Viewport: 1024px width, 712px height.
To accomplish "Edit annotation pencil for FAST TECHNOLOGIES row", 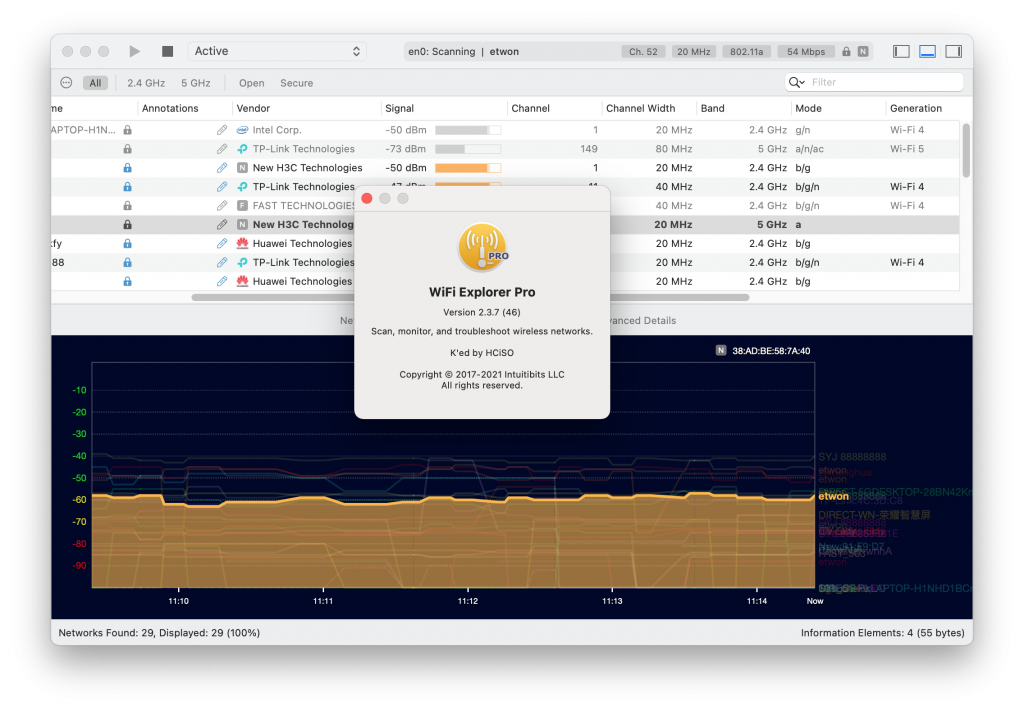I will 222,206.
